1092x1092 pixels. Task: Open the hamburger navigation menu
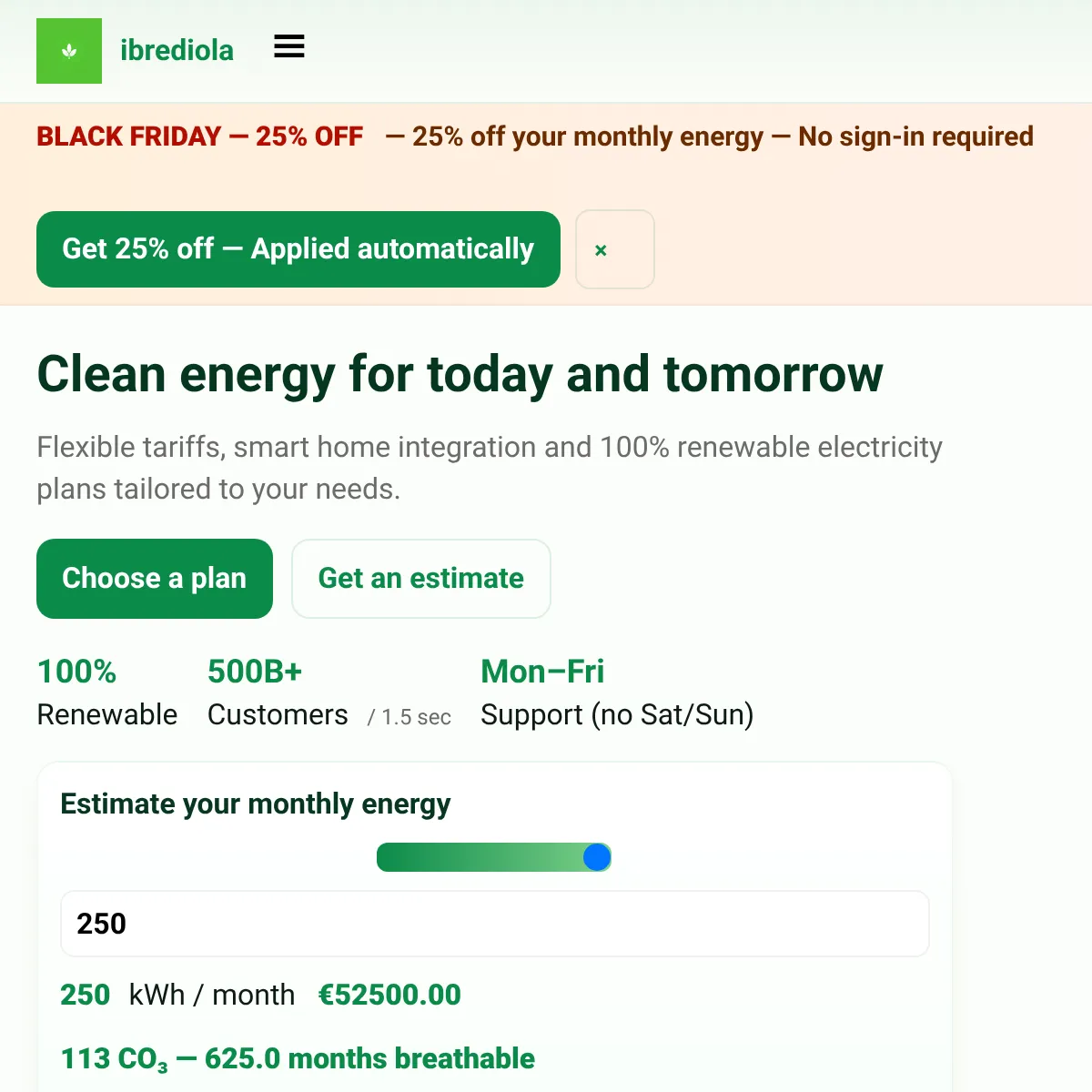289,46
